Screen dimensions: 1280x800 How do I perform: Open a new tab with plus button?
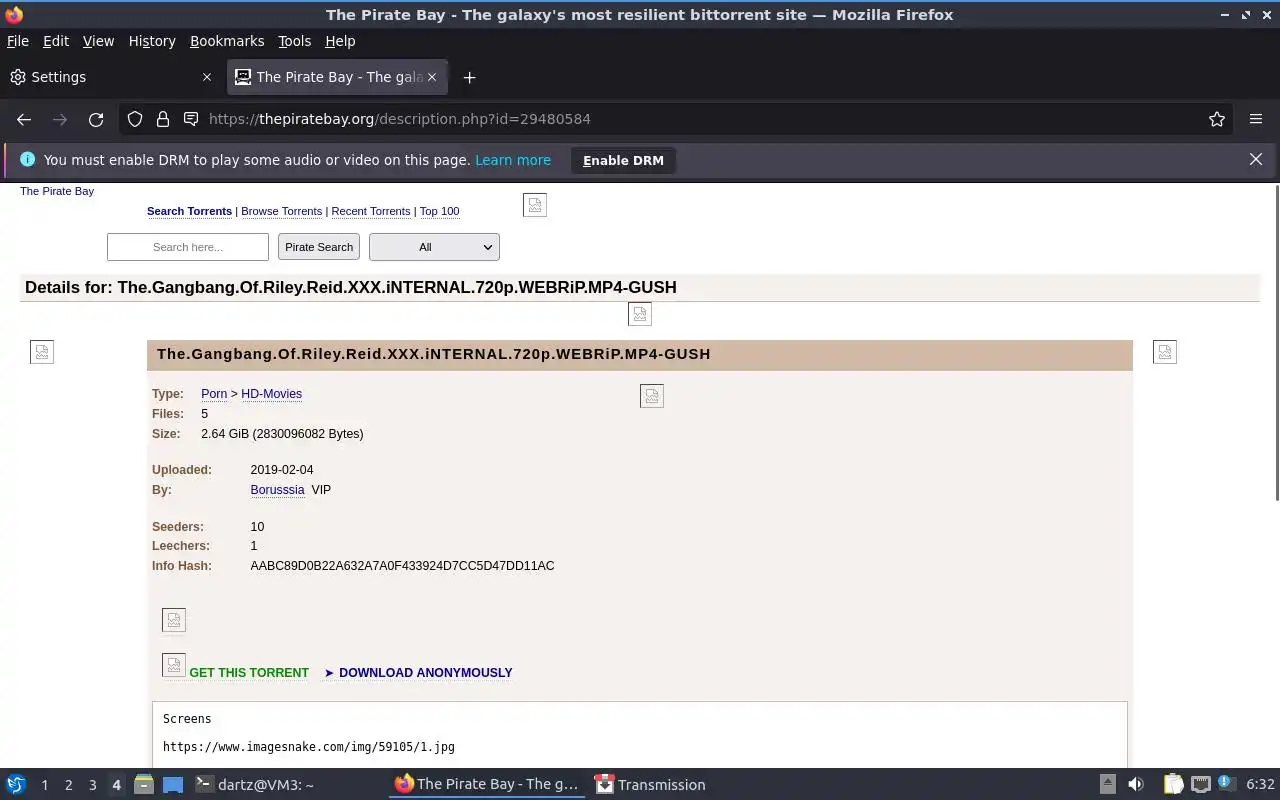tap(469, 77)
